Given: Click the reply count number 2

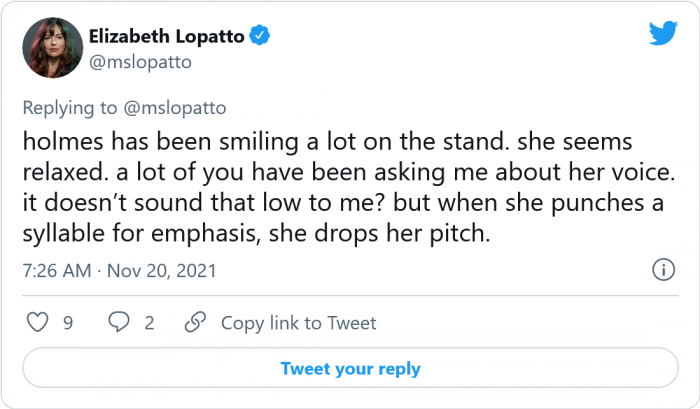Looking at the screenshot, I should [149, 322].
